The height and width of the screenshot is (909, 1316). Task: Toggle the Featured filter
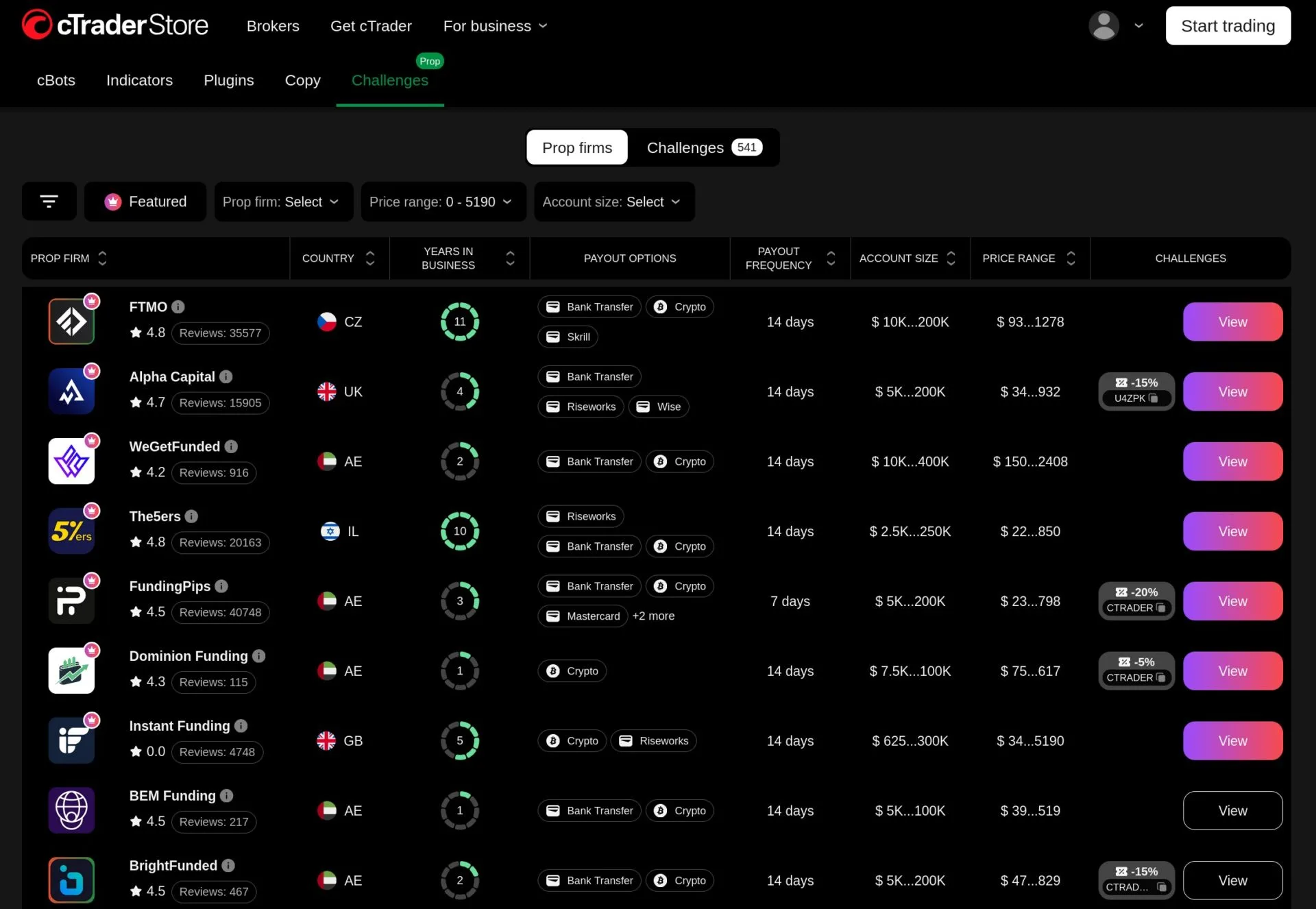point(145,202)
